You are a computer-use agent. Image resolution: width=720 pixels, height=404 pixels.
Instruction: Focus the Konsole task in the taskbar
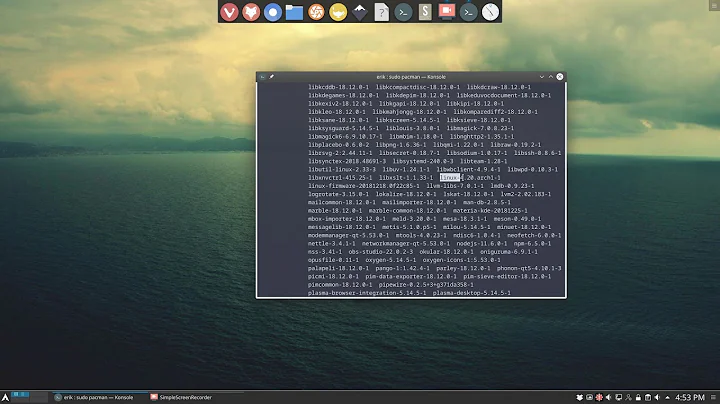(x=98, y=398)
